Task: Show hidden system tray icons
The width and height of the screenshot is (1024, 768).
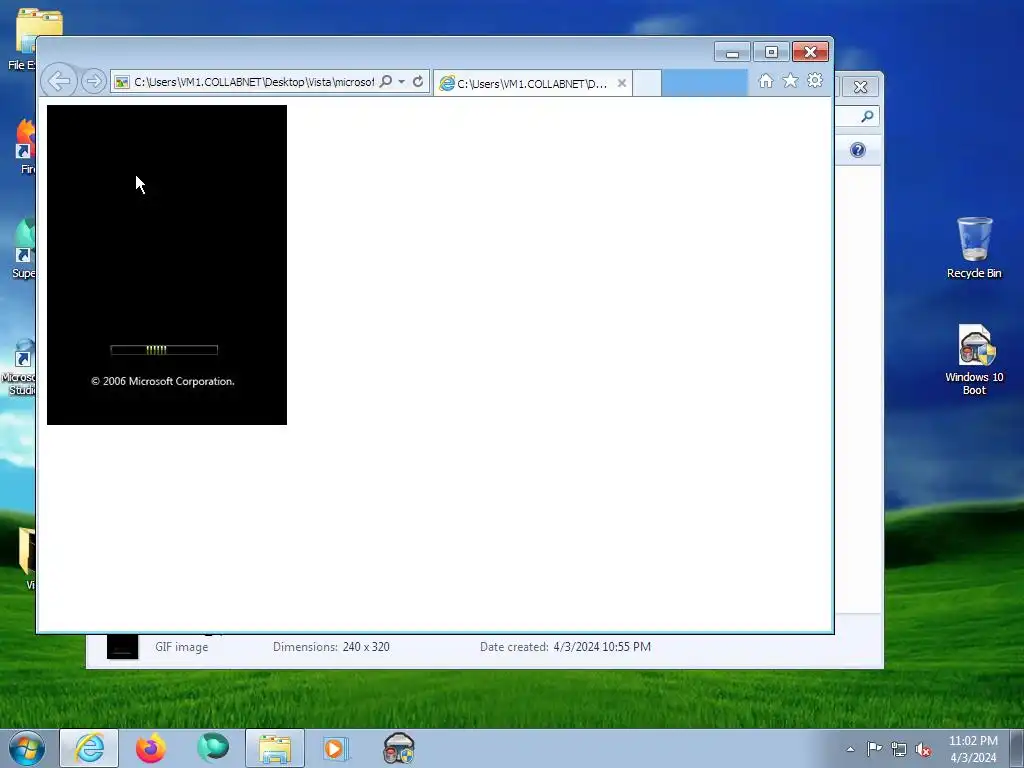Action: tap(850, 749)
